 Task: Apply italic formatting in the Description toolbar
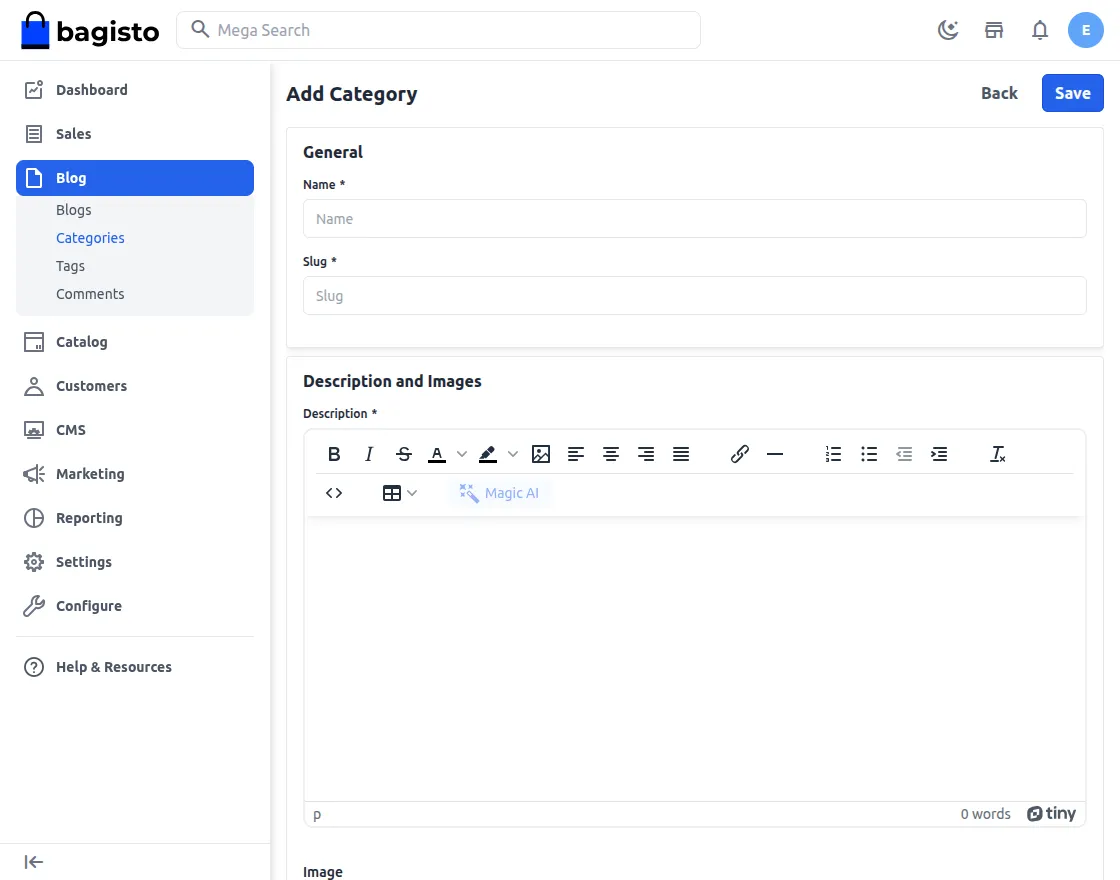(x=369, y=454)
